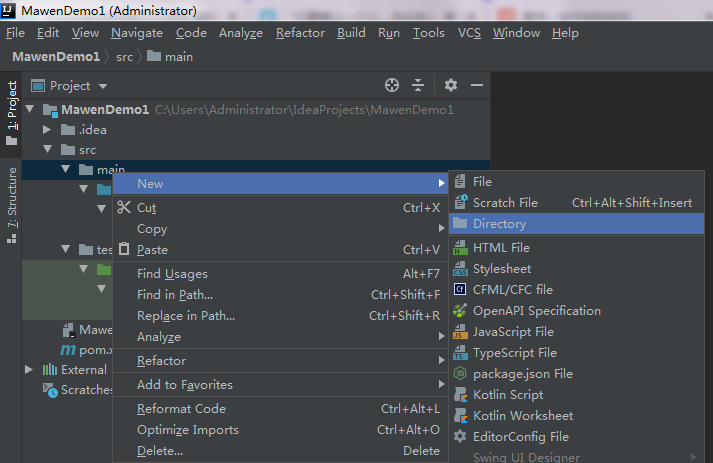Click the File icon in the New submenu
This screenshot has height=463, width=713.
coord(460,181)
